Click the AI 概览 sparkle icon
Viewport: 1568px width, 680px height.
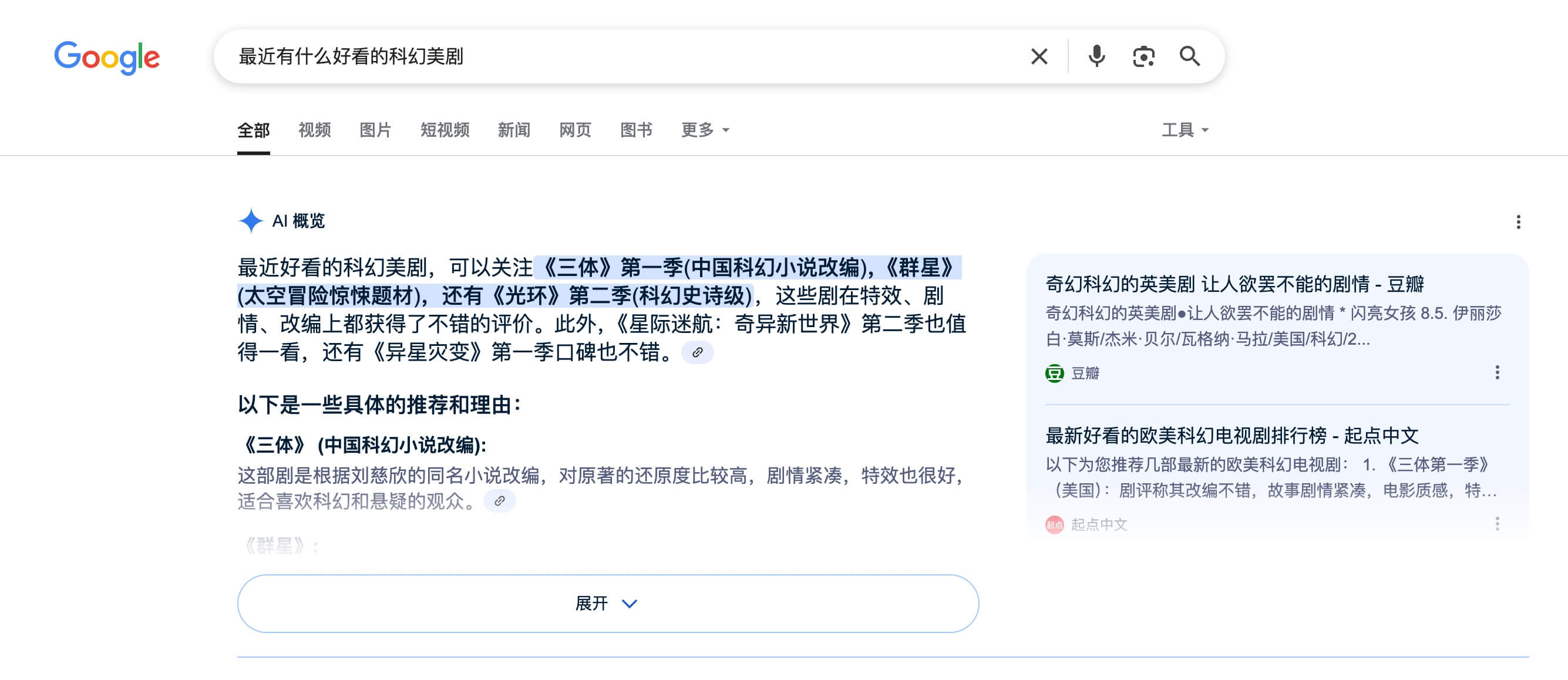pyautogui.click(x=251, y=221)
